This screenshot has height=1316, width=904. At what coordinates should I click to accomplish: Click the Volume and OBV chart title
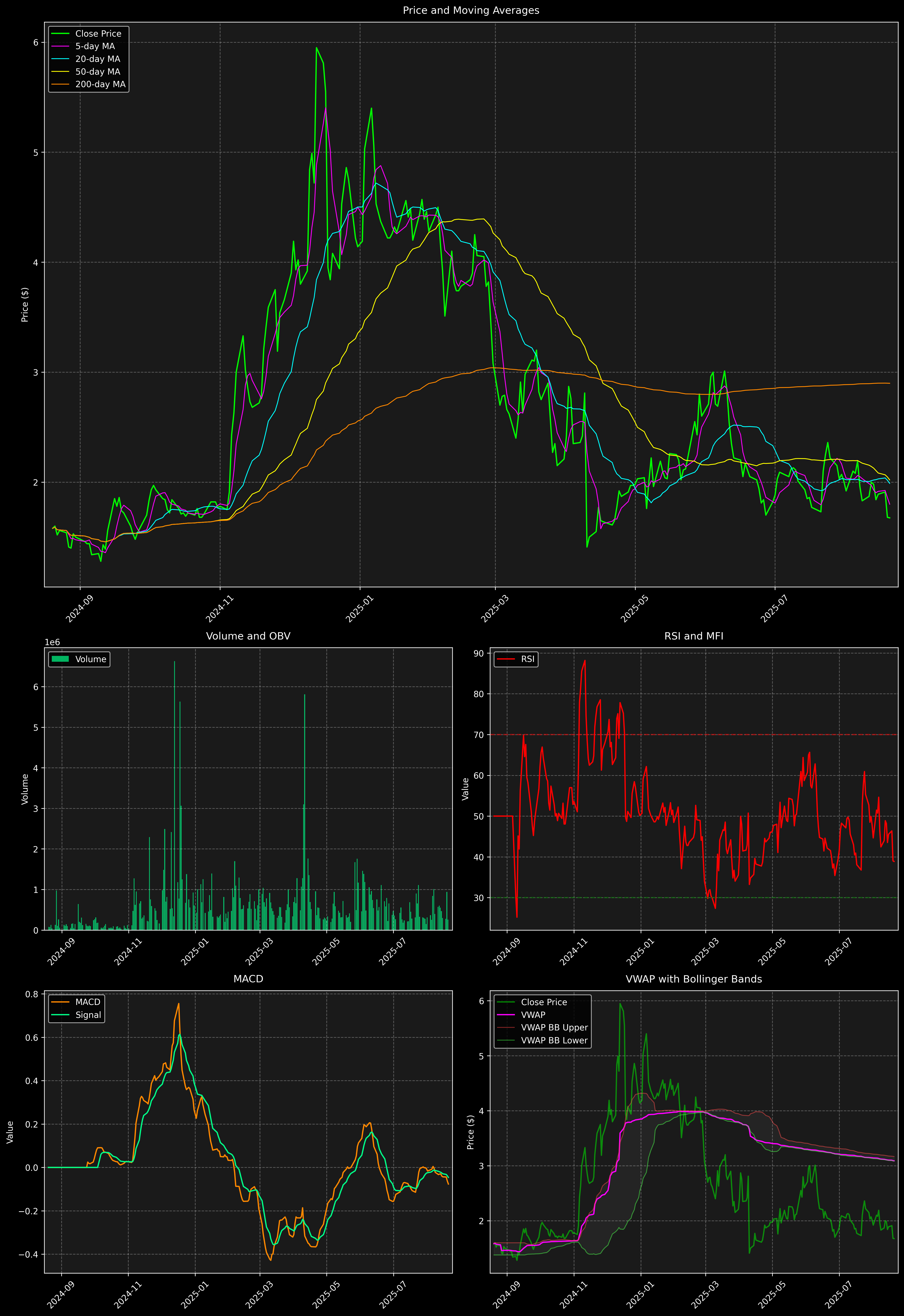coord(248,636)
